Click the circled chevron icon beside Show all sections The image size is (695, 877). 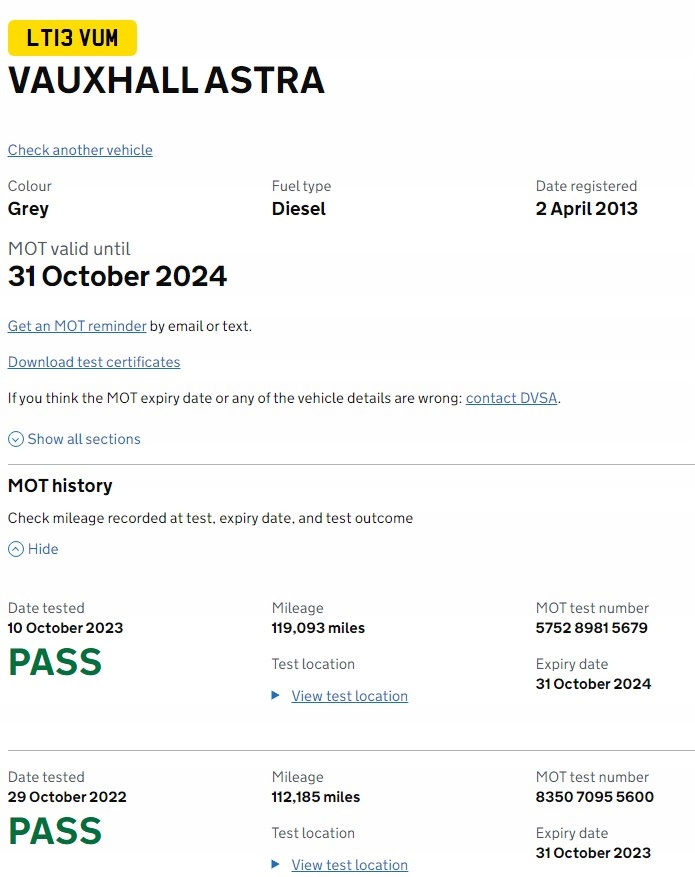[16, 439]
